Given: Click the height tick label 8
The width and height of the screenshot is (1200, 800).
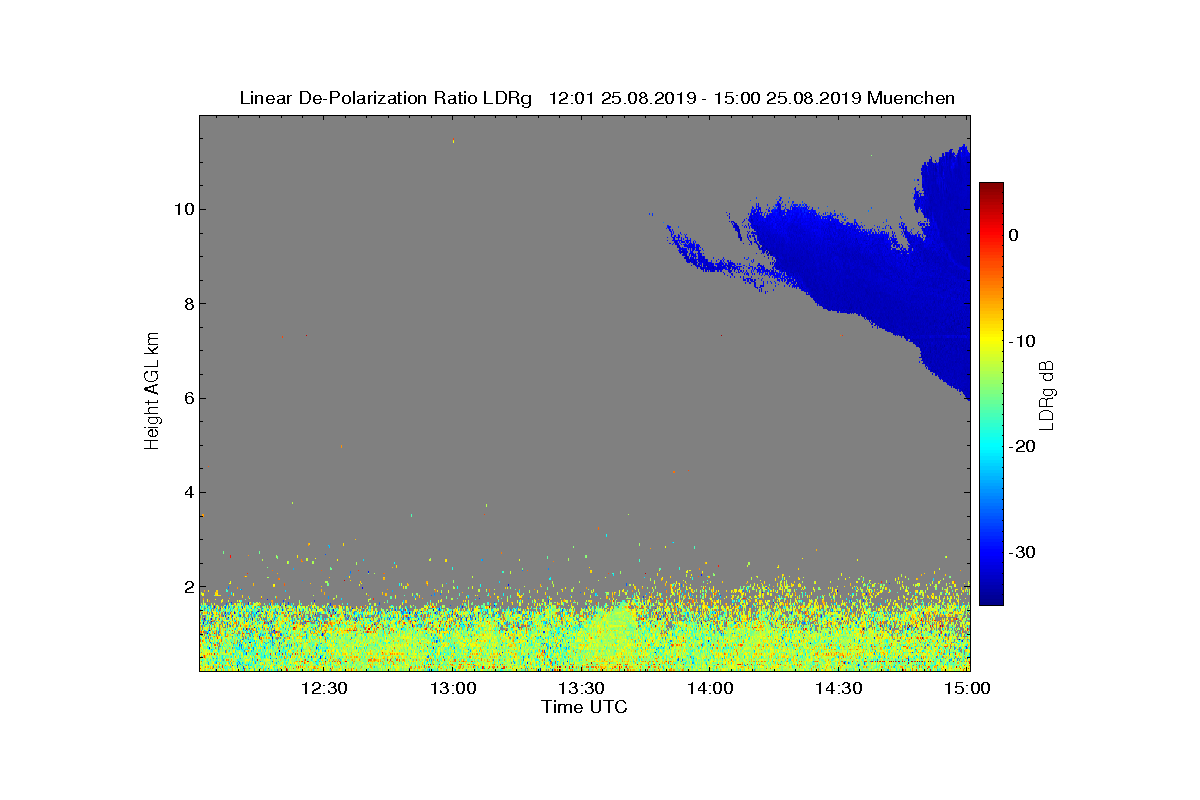Looking at the screenshot, I should [x=188, y=304].
